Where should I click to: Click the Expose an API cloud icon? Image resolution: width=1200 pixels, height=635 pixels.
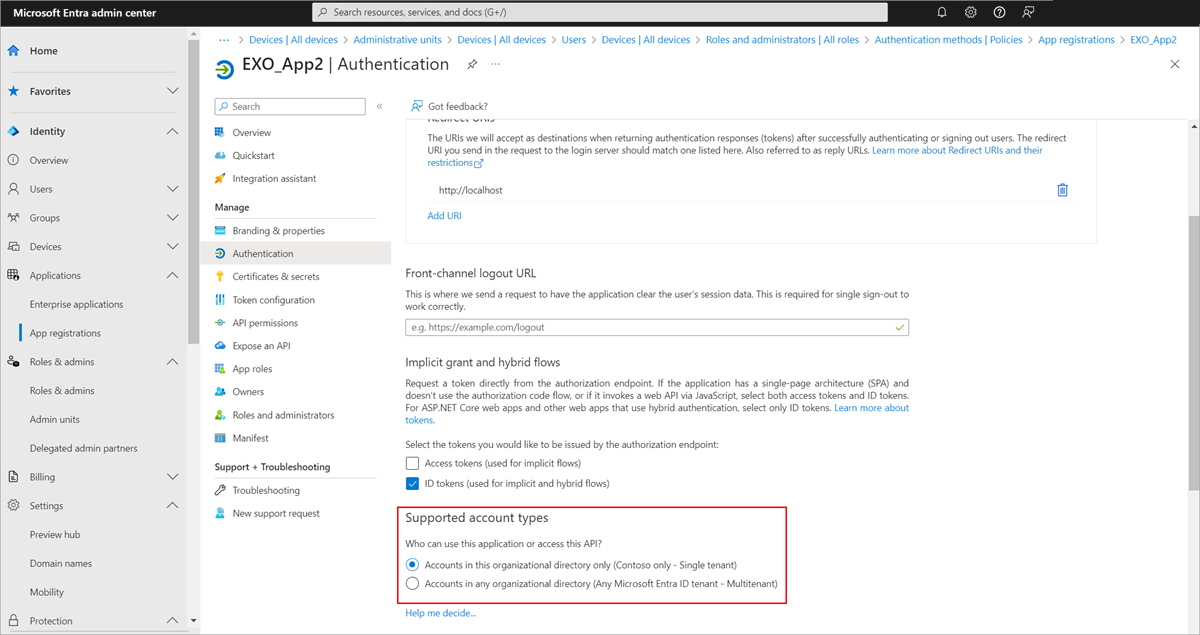click(220, 345)
